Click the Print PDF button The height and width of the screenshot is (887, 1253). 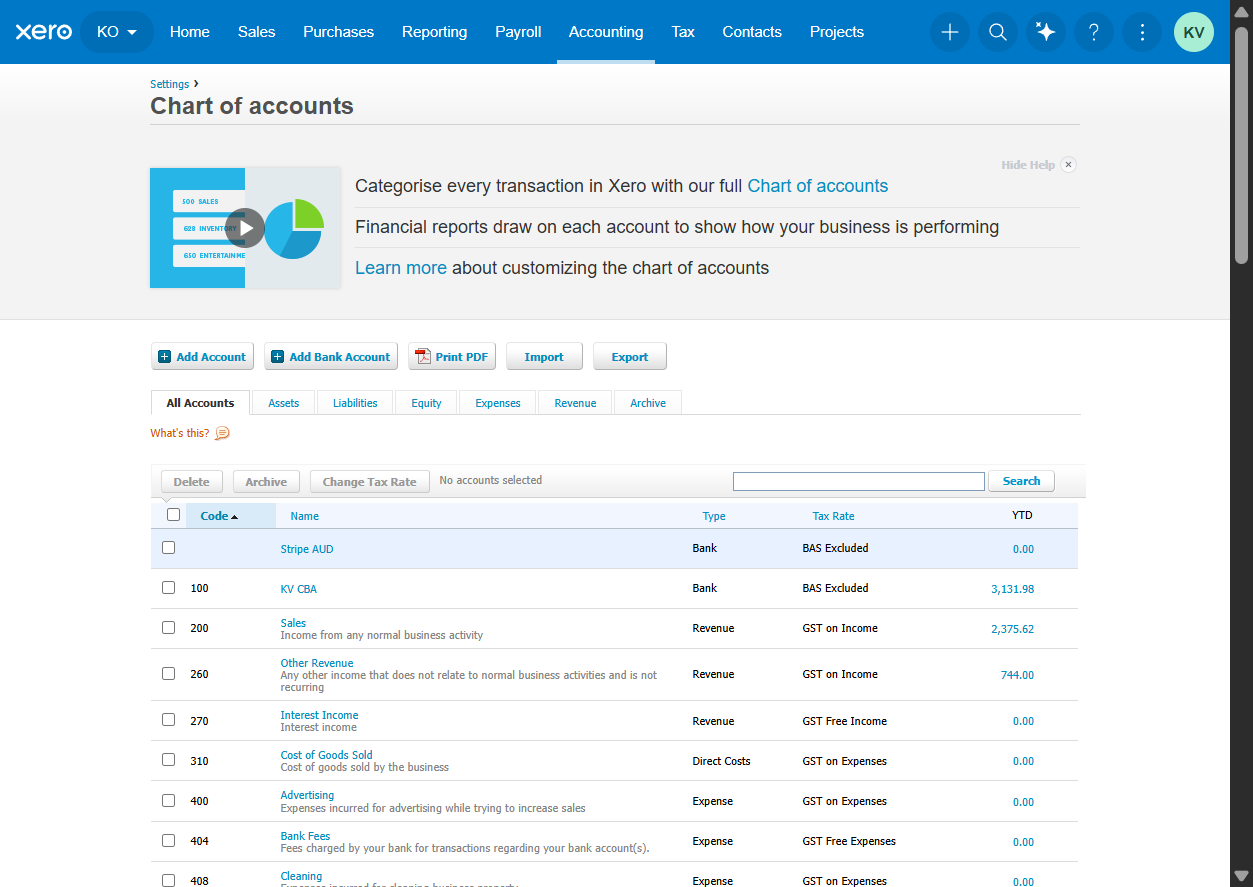pyautogui.click(x=452, y=357)
